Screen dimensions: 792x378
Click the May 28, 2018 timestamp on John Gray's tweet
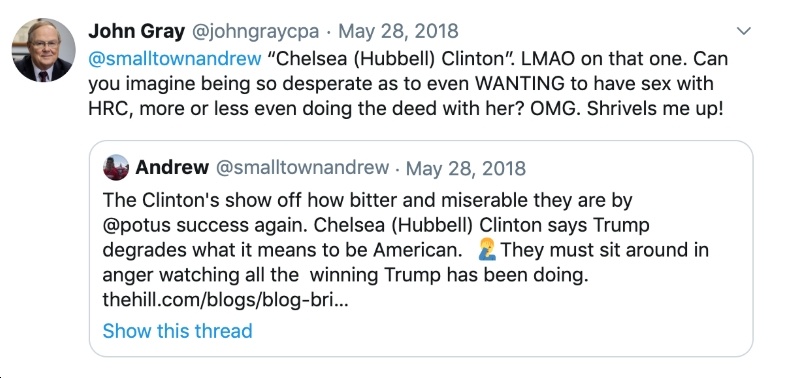click(398, 32)
